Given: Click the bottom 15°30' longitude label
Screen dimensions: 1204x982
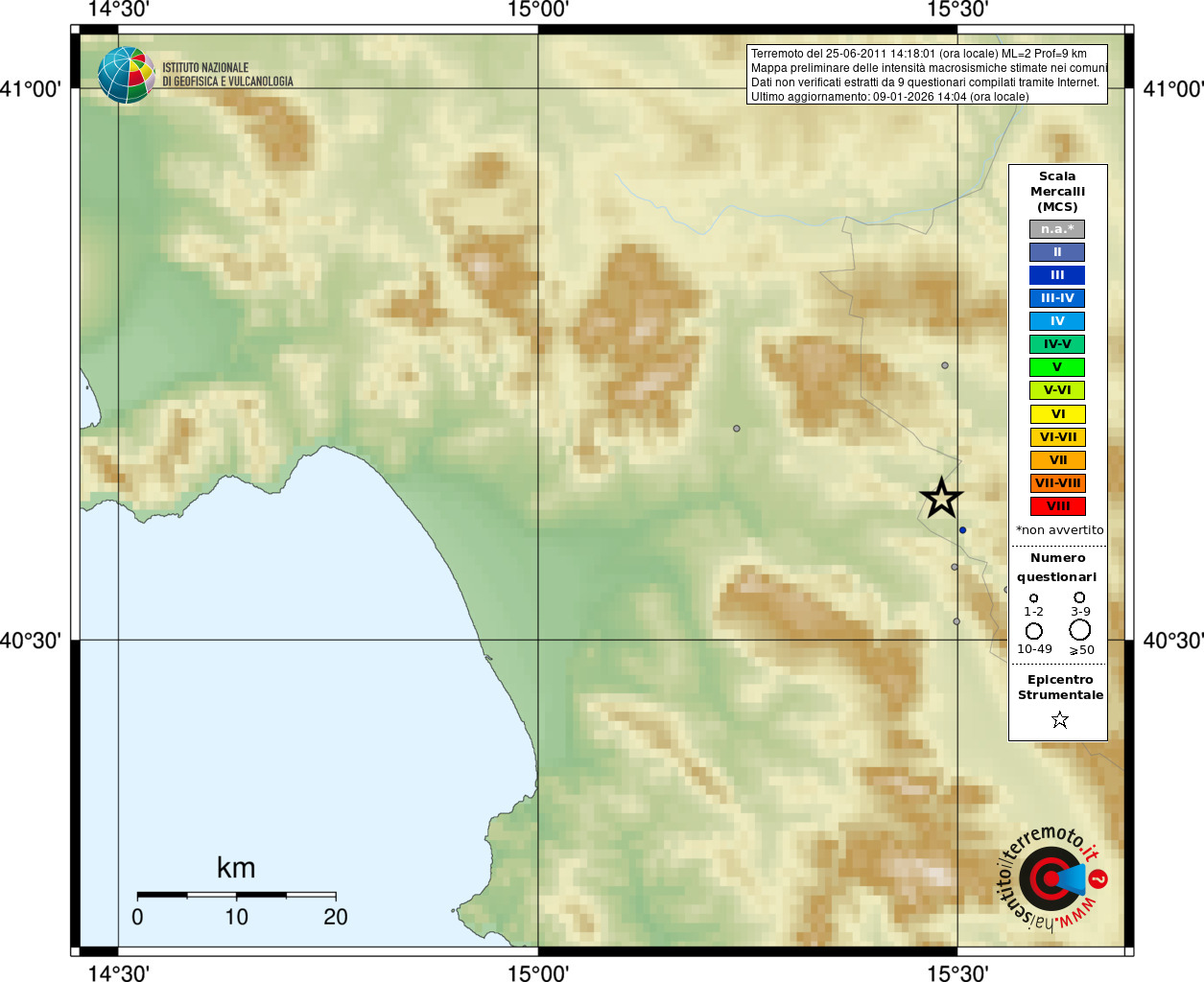Looking at the screenshot, I should 957,973.
